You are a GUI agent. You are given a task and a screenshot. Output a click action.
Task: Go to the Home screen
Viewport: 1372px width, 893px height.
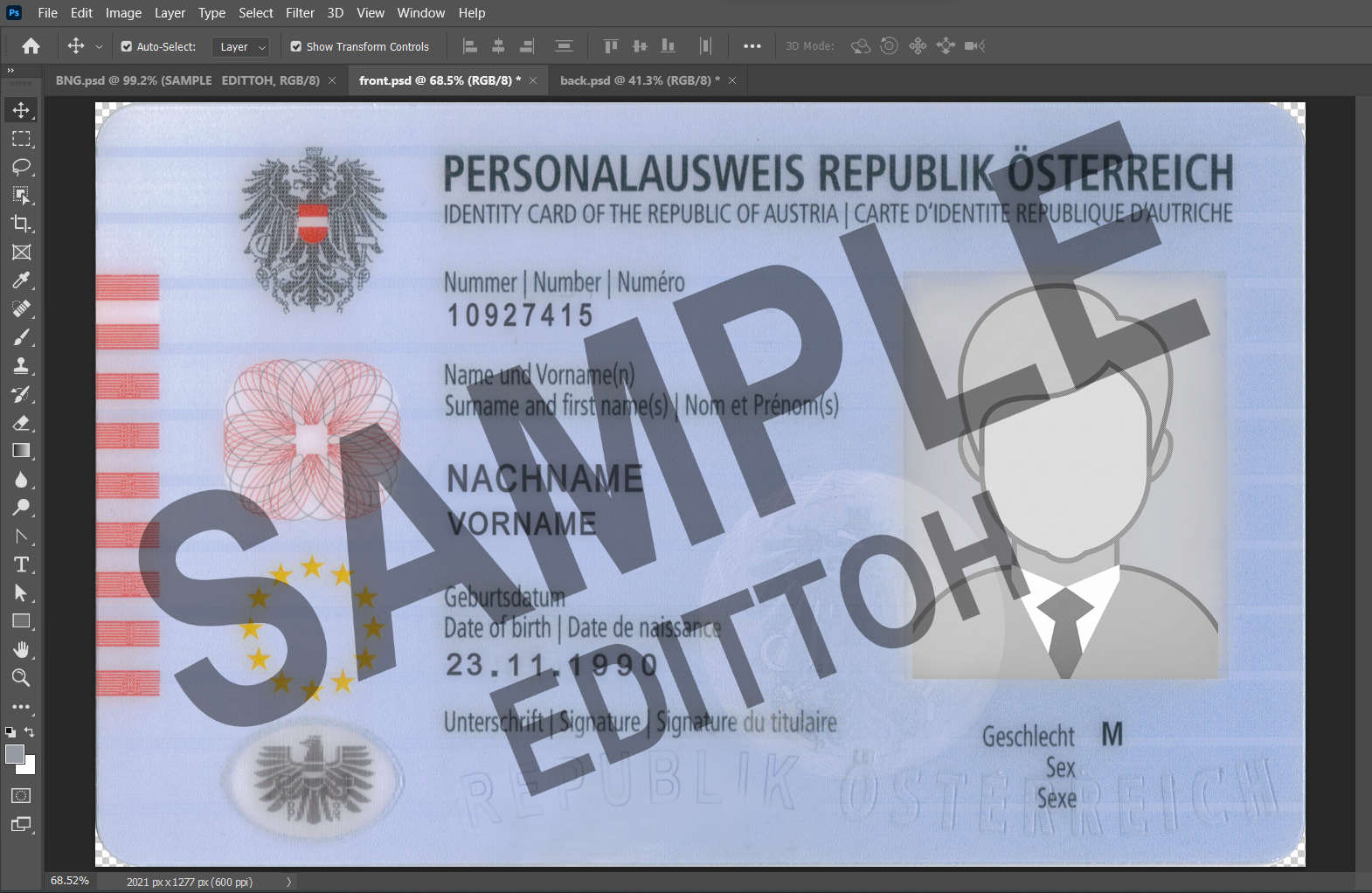(31, 46)
